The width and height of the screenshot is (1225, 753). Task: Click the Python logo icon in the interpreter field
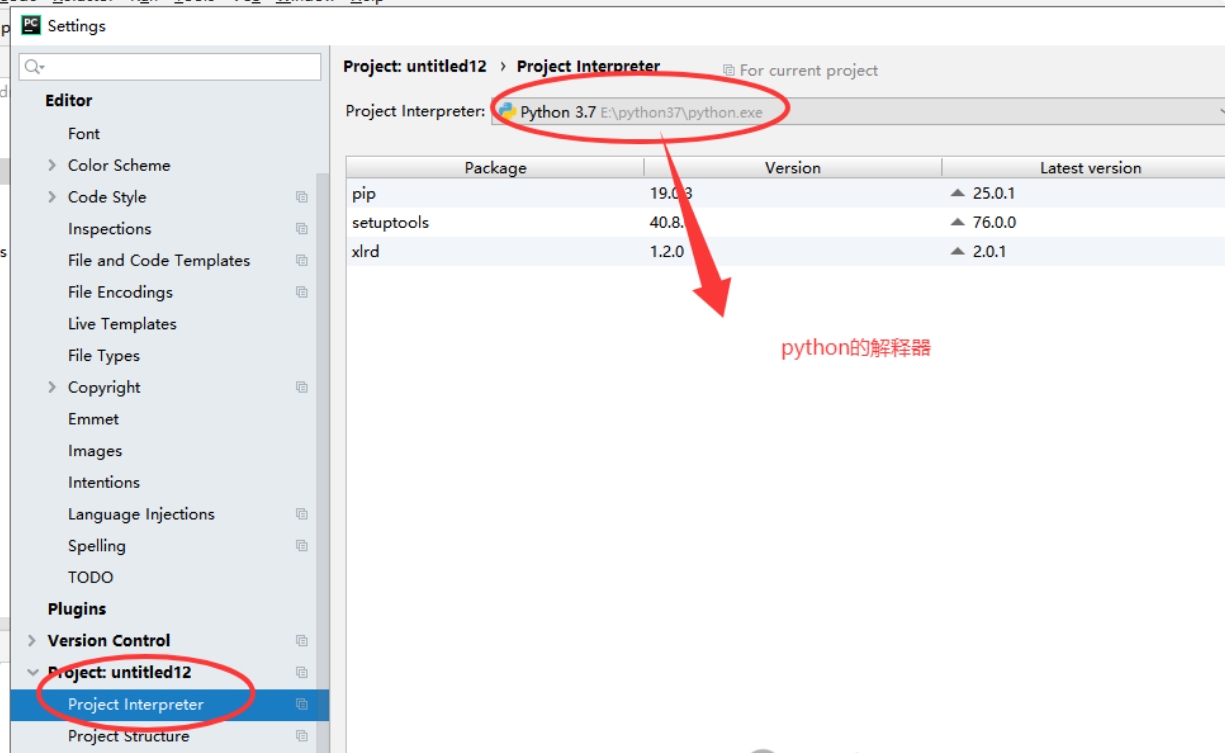click(507, 111)
